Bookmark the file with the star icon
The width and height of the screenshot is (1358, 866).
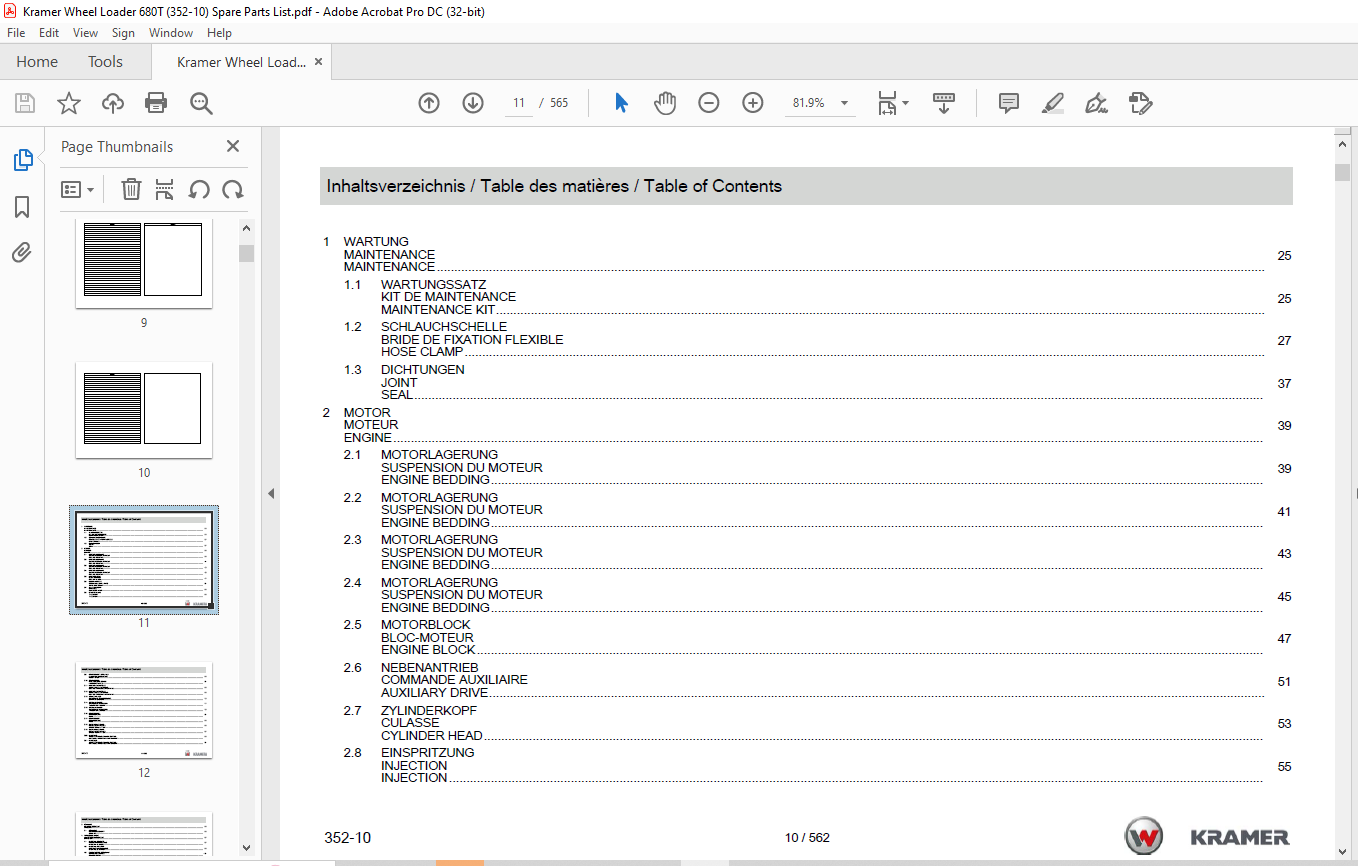point(68,103)
